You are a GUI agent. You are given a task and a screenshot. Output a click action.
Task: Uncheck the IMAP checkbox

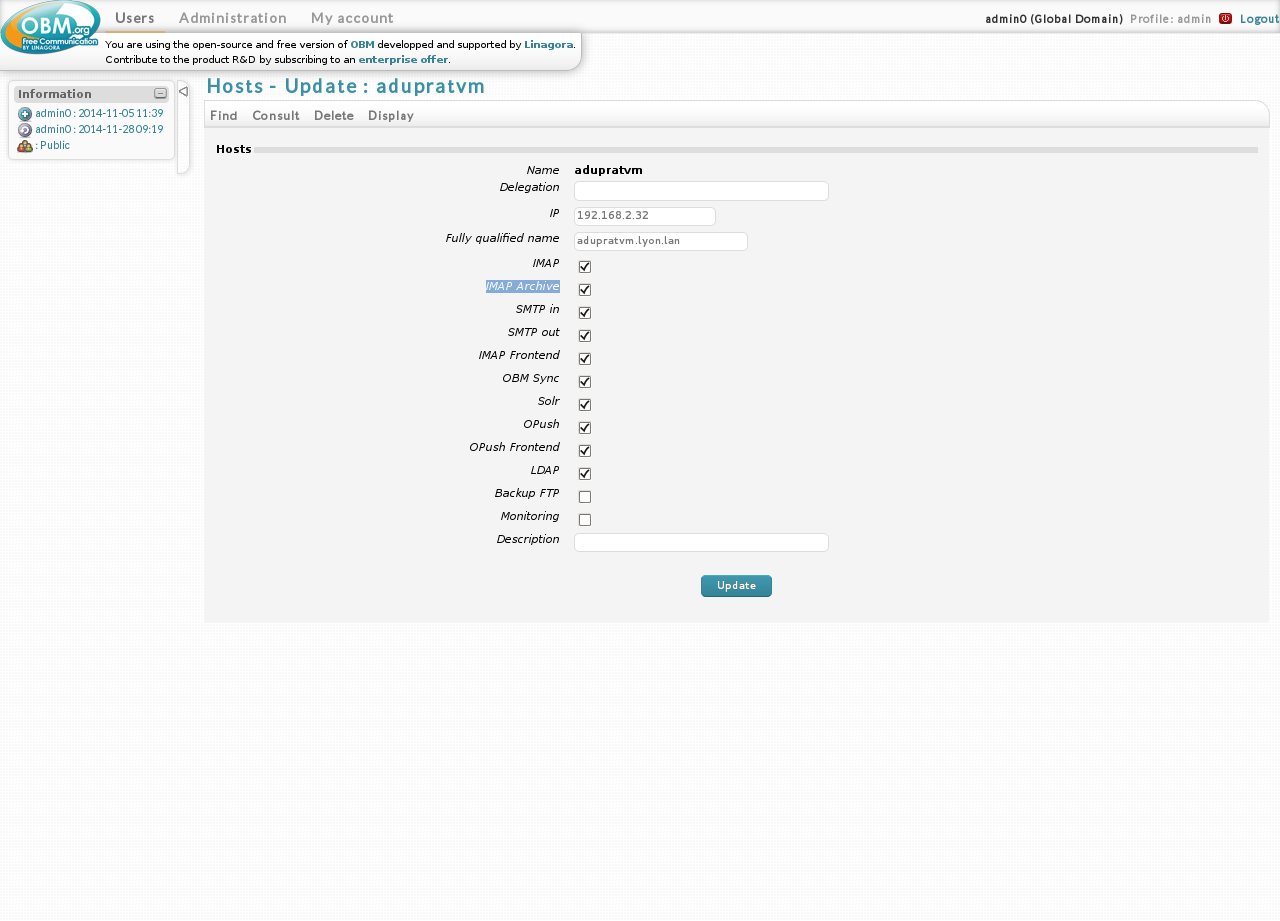(x=585, y=267)
